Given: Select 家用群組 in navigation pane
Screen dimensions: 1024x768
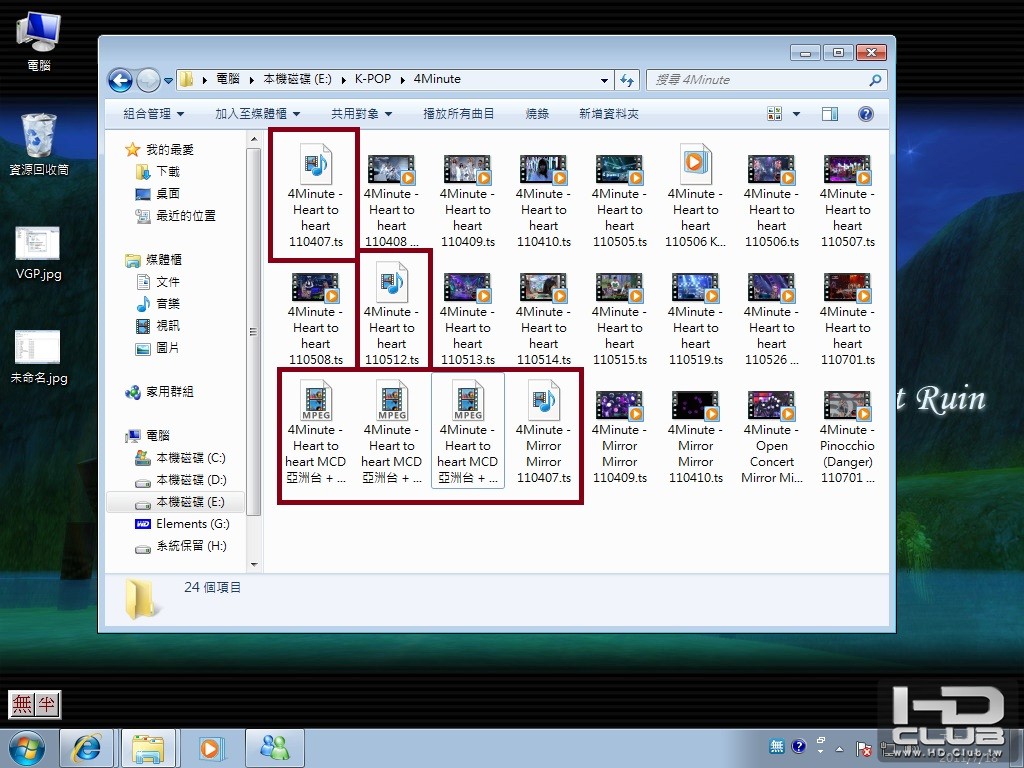Looking at the screenshot, I should pos(159,391).
